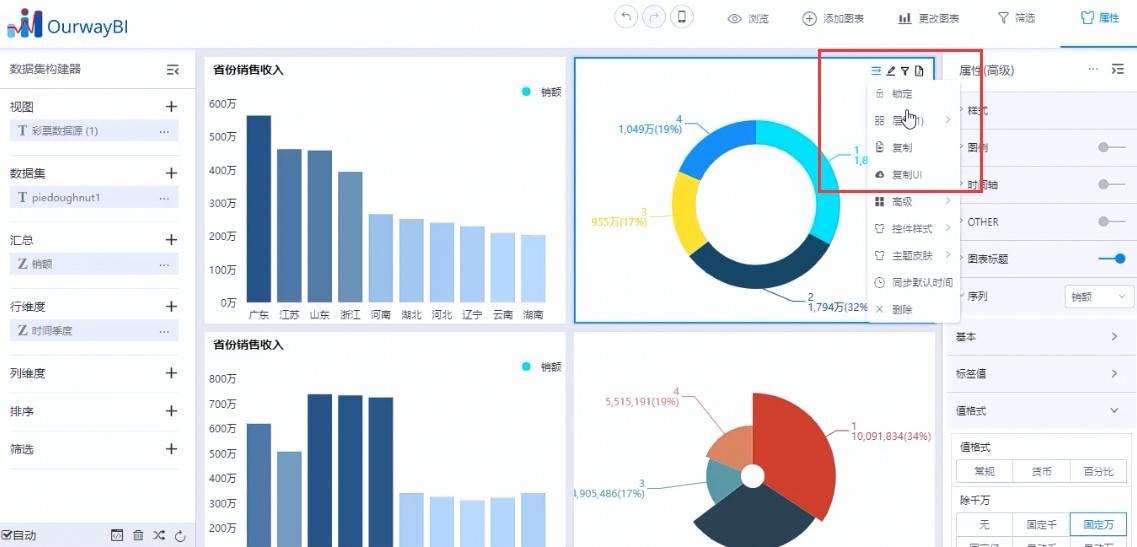Image resolution: width=1137 pixels, height=547 pixels.
Task: Open the doughnut chart's menu icon
Action: coord(876,70)
